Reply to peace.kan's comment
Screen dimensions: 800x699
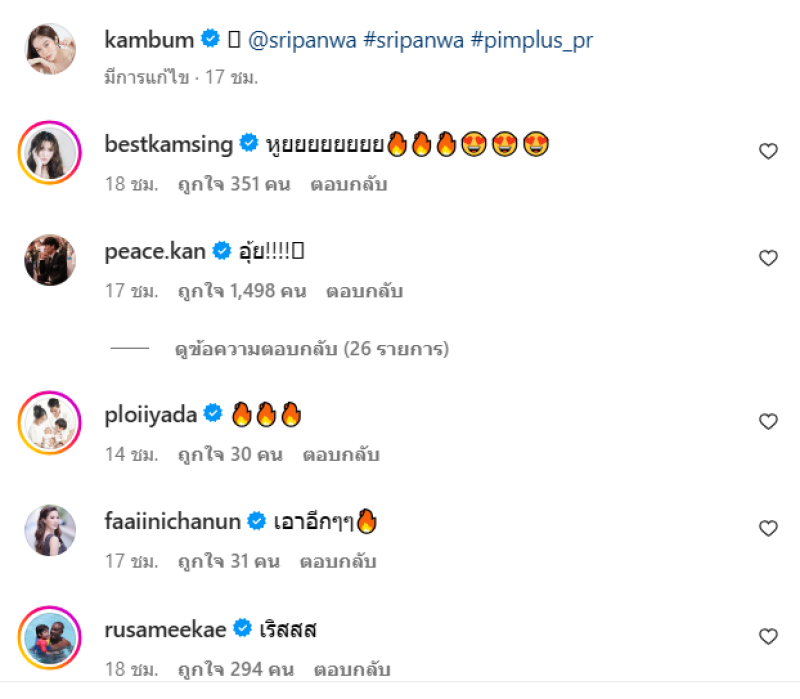(x=364, y=291)
